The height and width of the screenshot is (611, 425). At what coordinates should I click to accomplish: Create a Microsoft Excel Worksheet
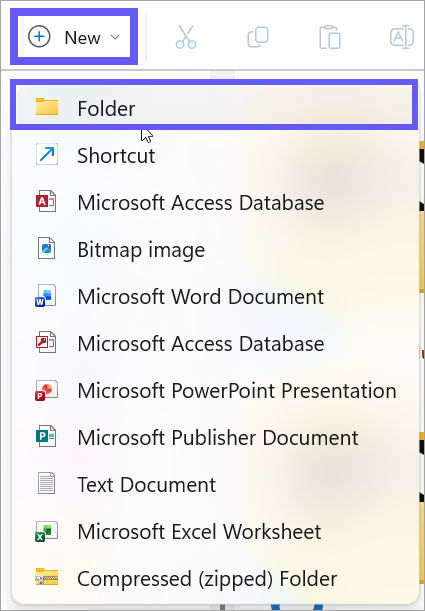pos(214,531)
